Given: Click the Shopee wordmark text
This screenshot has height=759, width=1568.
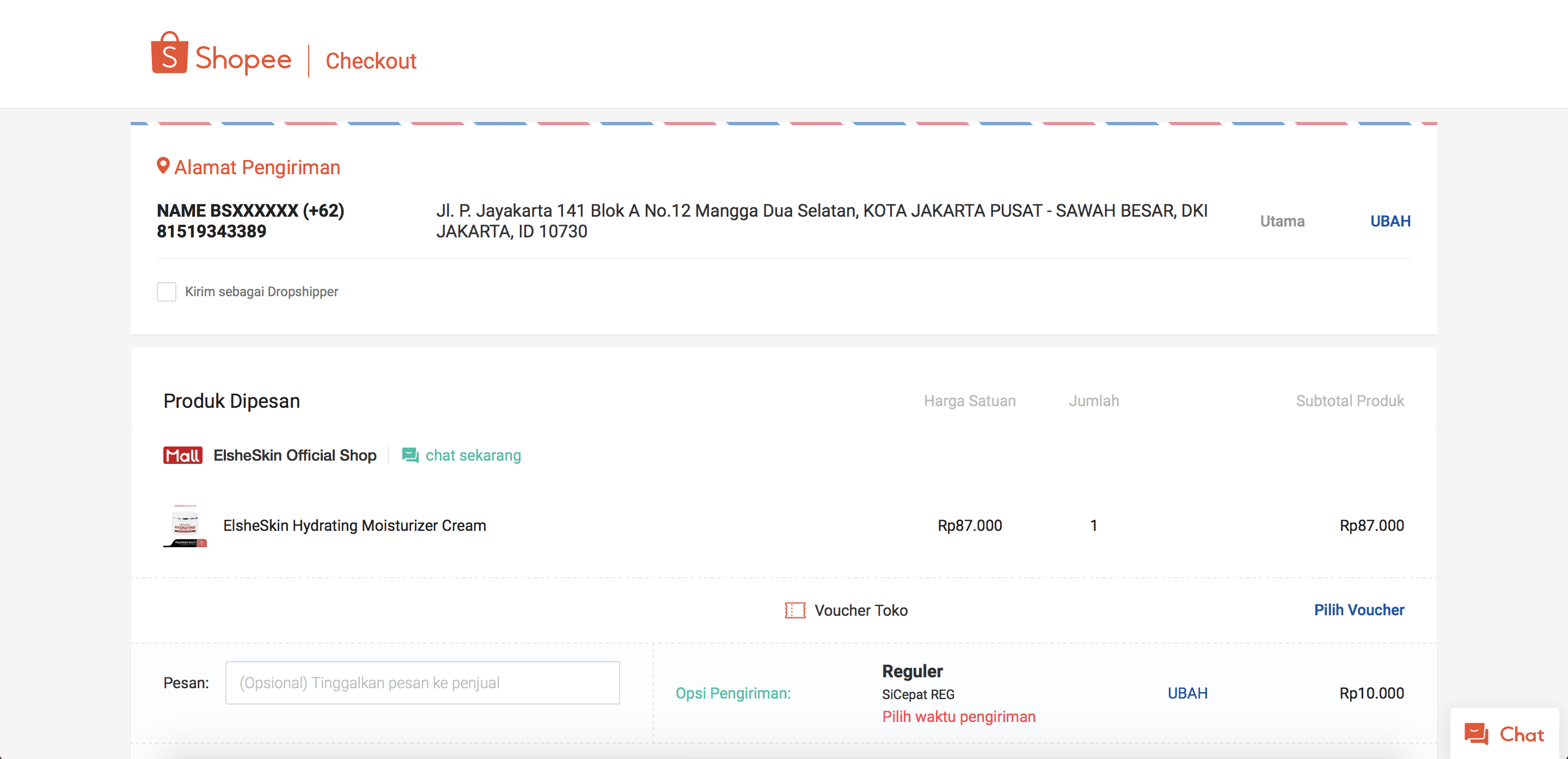Looking at the screenshot, I should [243, 59].
